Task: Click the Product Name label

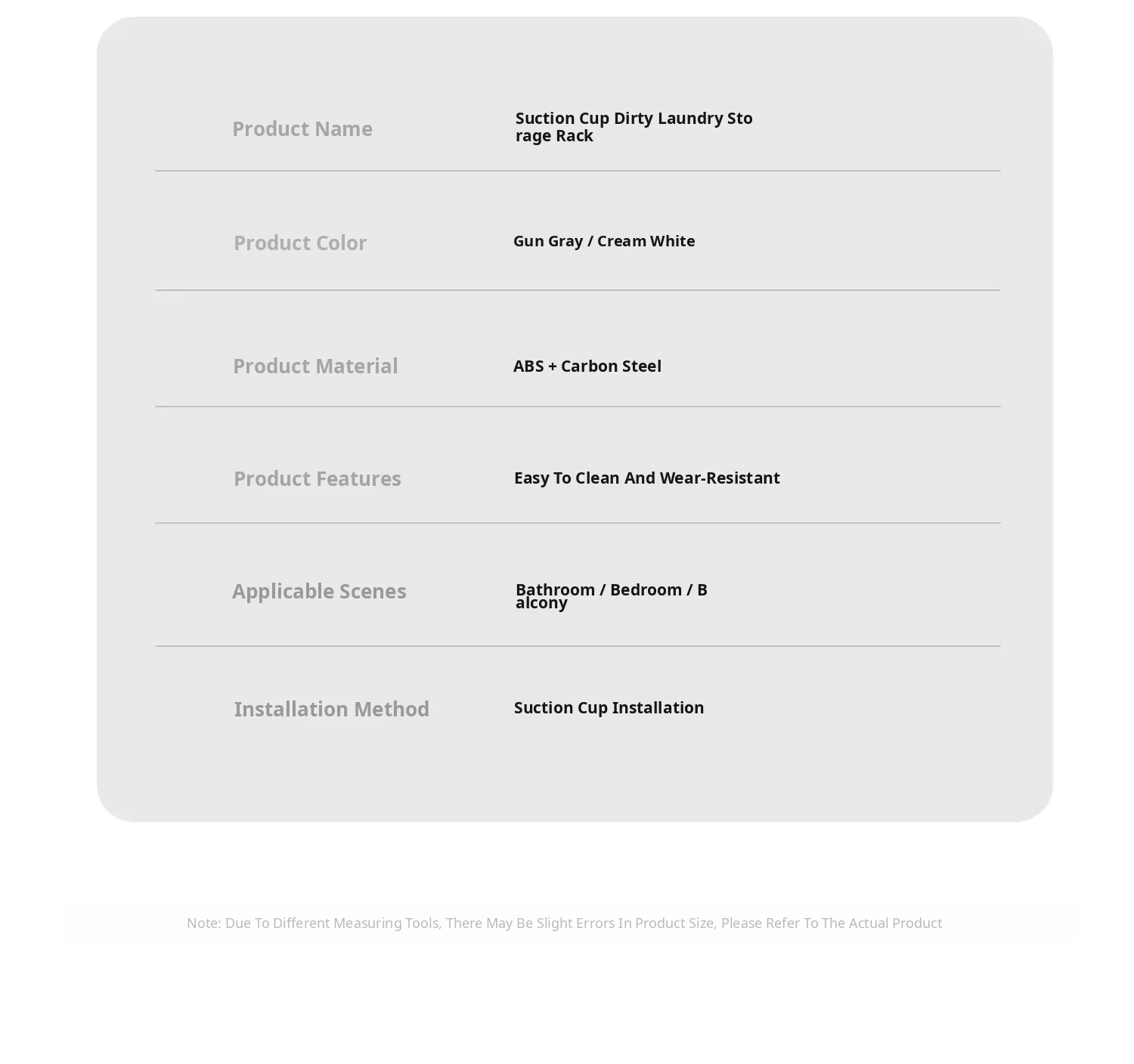Action: (302, 129)
